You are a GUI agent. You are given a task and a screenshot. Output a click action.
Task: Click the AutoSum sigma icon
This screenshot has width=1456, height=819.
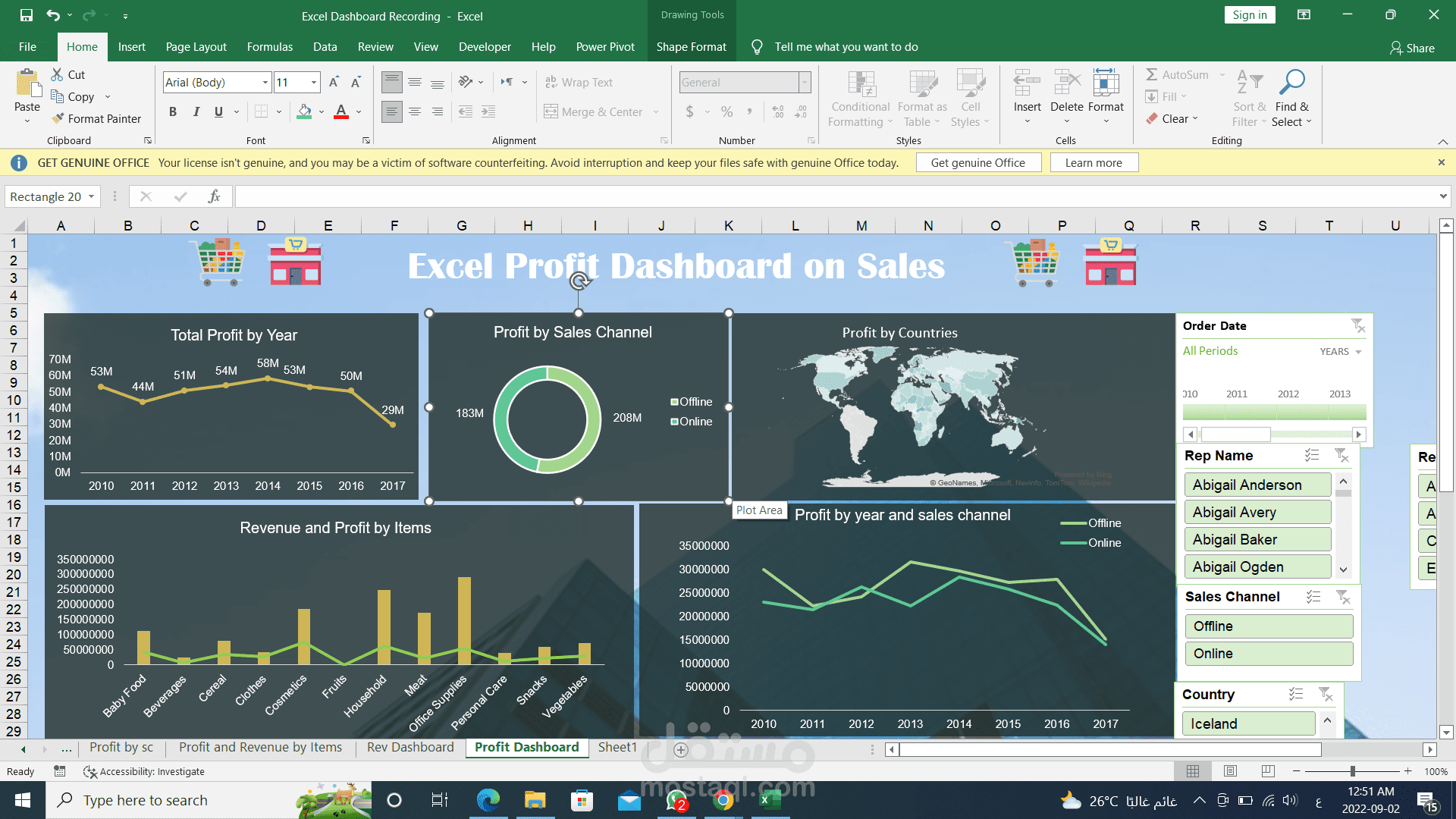[x=1151, y=74]
